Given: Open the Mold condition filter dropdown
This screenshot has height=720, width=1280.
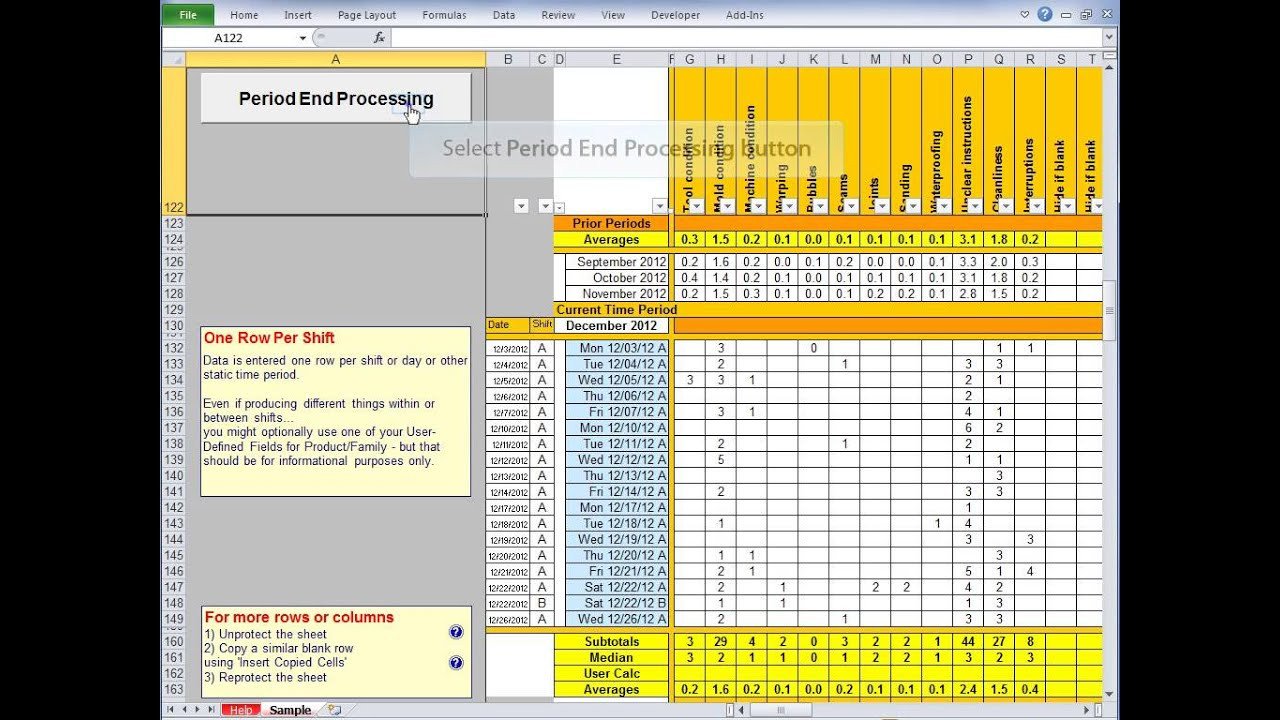Looking at the screenshot, I should pos(726,206).
